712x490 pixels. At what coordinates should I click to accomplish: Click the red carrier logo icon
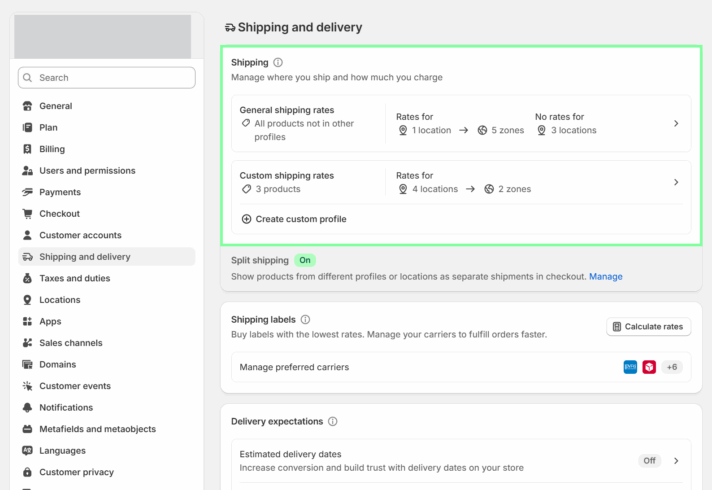point(649,367)
